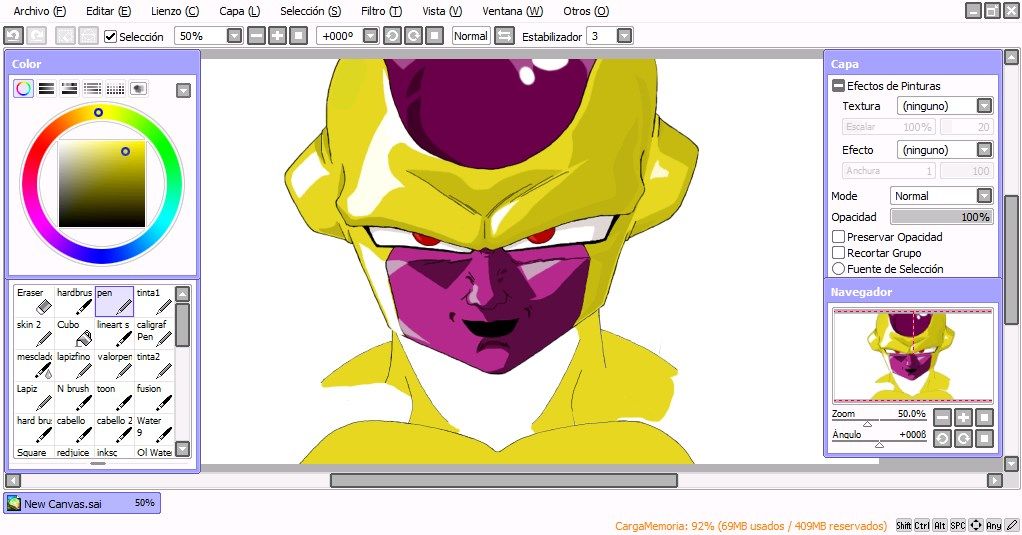Select the fusion brush tool
1022x535 pixels.
pos(154,397)
